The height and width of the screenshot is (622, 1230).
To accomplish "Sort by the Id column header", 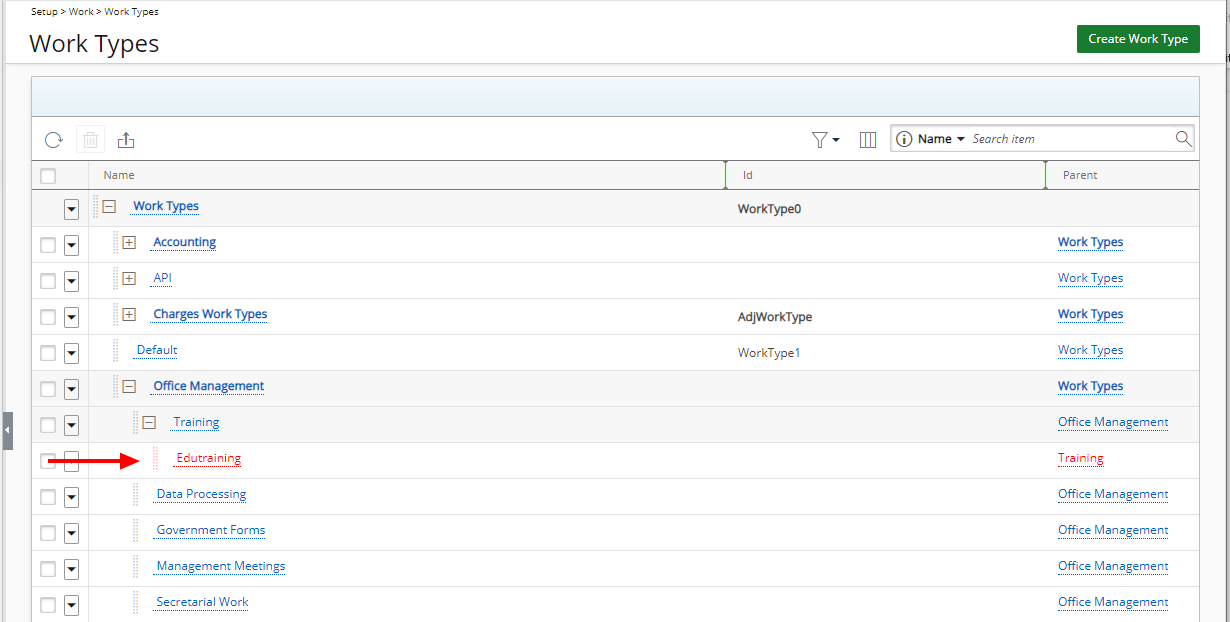I will [x=748, y=175].
